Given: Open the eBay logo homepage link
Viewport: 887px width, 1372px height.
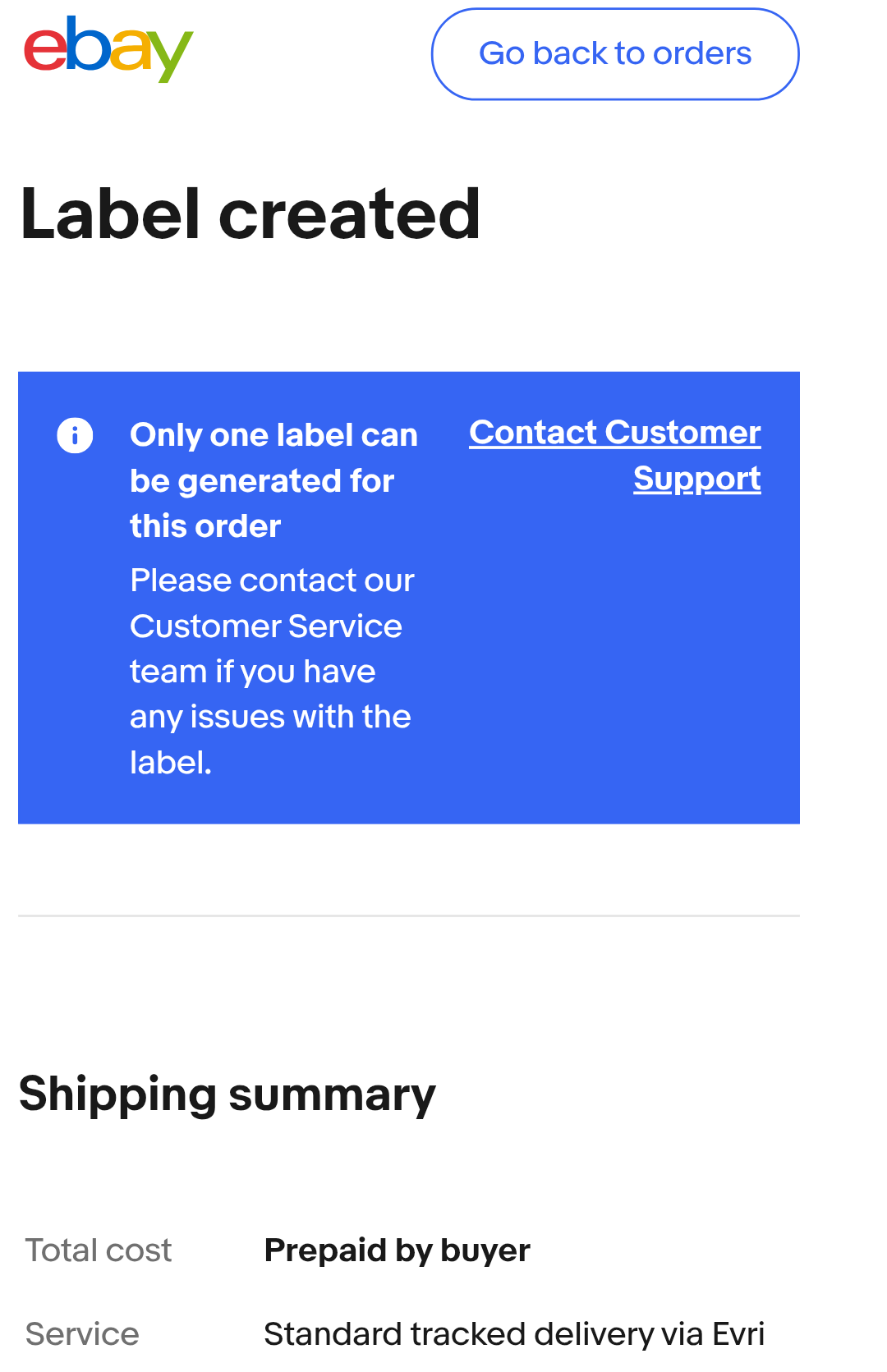Looking at the screenshot, I should coord(108,49).
